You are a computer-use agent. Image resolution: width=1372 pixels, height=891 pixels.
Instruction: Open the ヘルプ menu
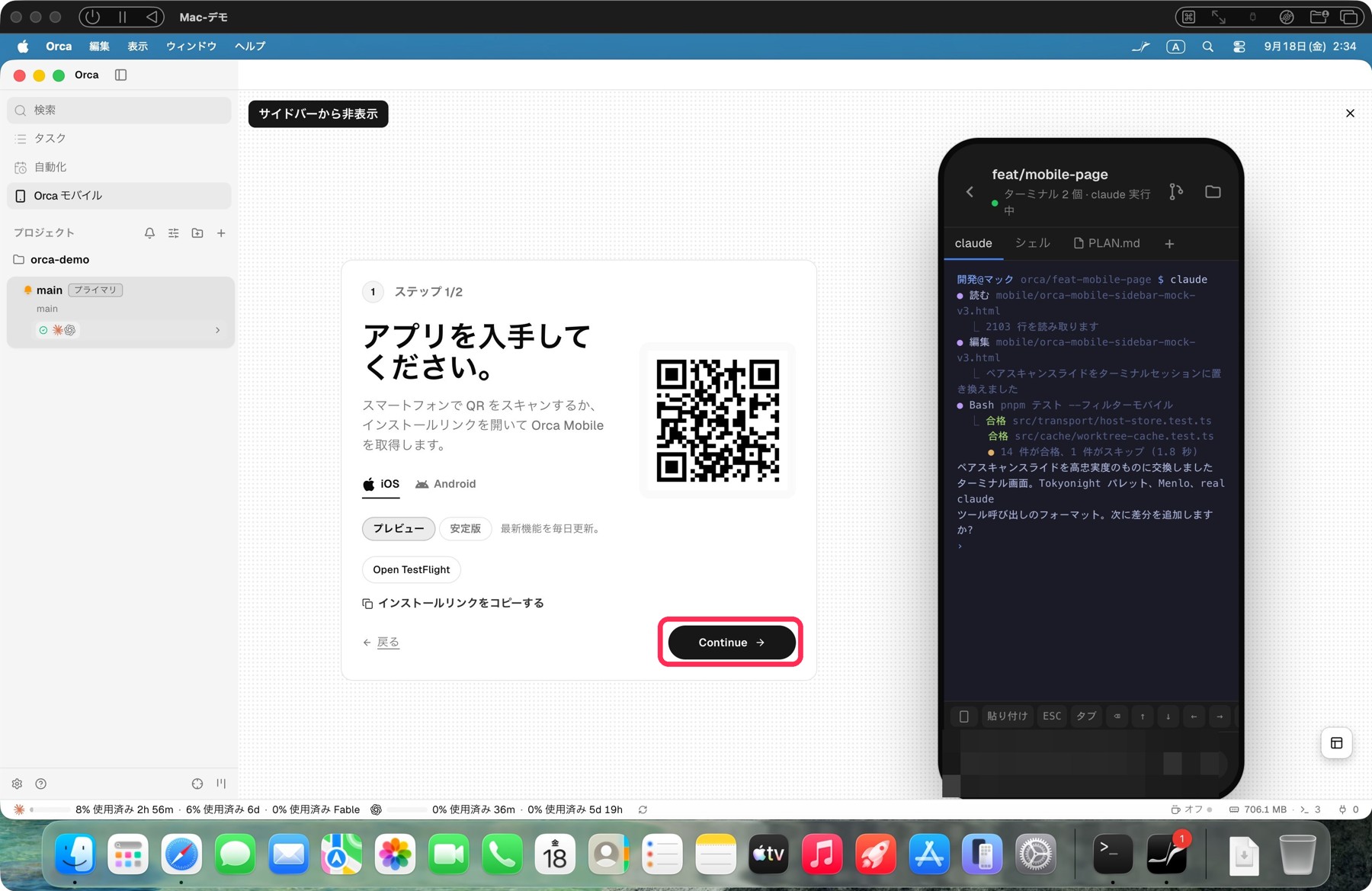click(x=250, y=46)
